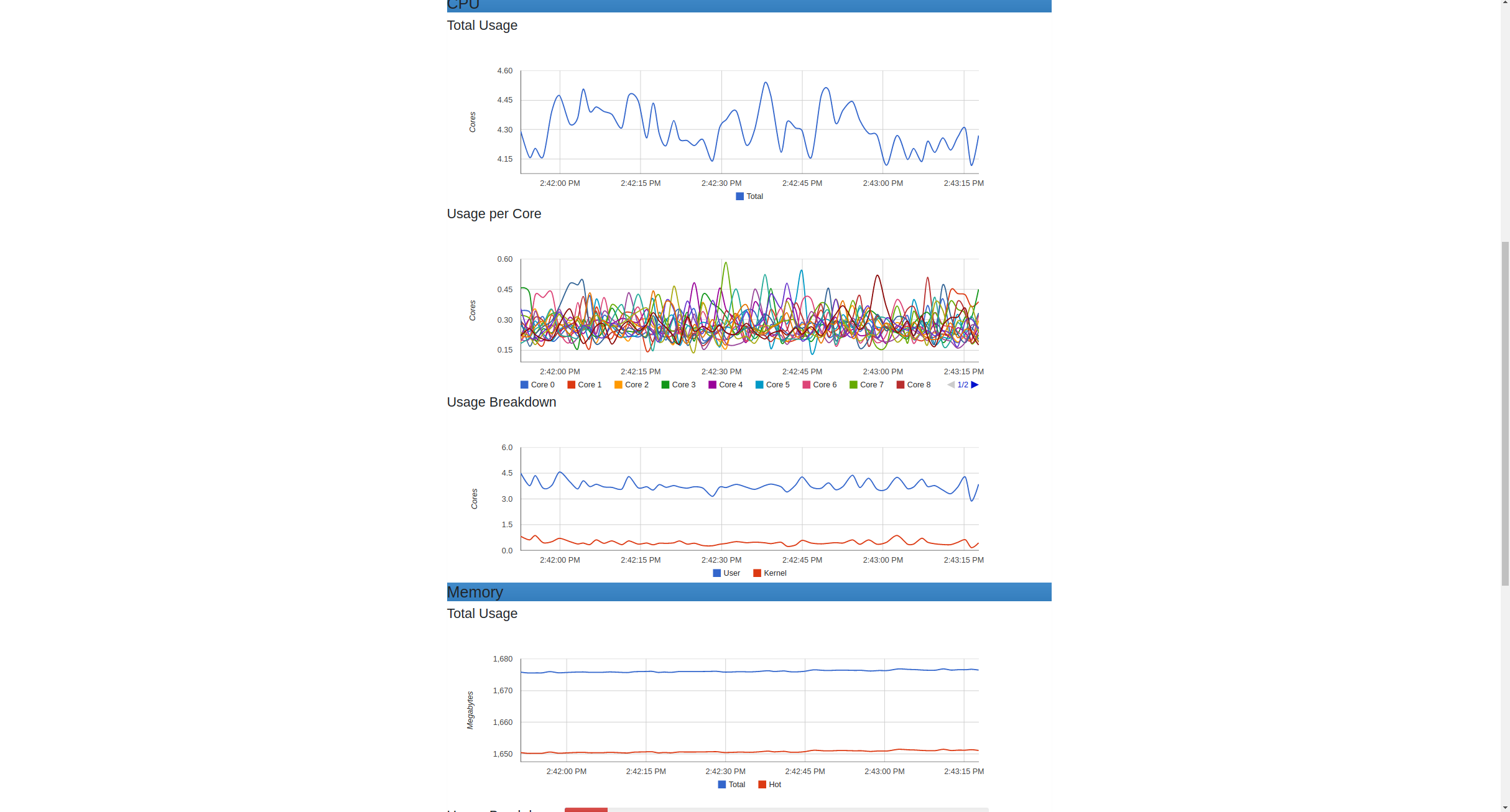Screen dimensions: 1510x812
Task: Select the Core 2 legend entry
Action: (x=631, y=385)
